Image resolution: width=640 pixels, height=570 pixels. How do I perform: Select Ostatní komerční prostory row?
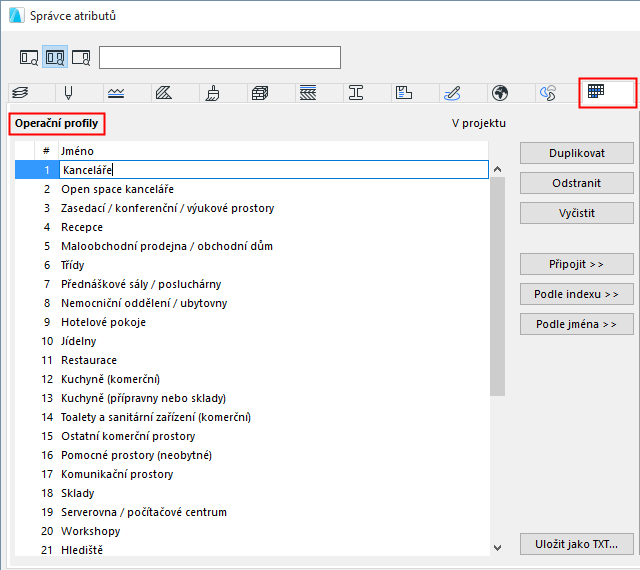click(251, 436)
